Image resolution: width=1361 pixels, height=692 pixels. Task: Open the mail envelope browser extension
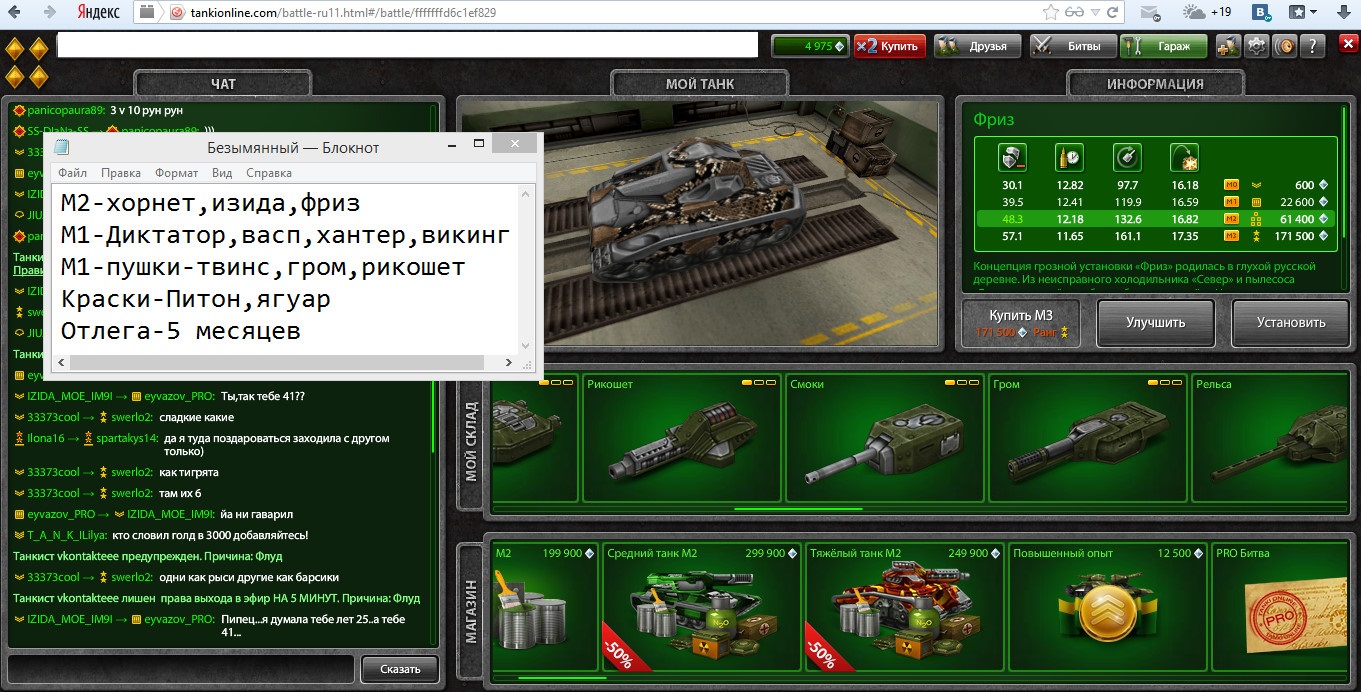[x=1150, y=13]
